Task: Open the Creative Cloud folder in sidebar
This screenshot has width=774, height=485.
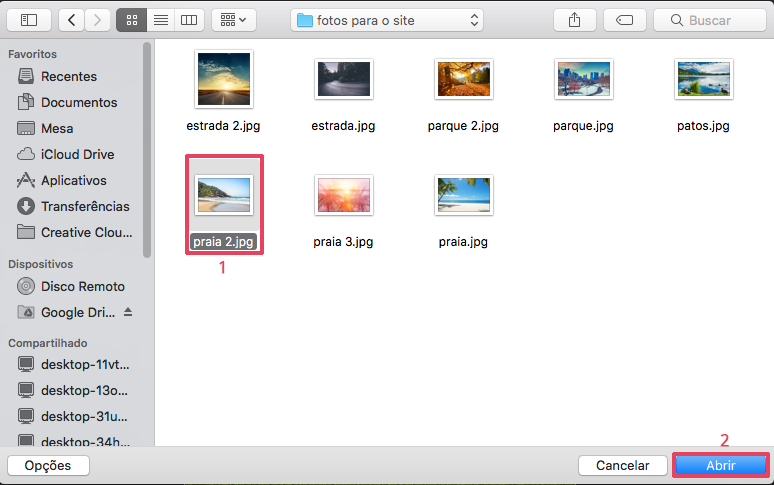Action: point(75,232)
